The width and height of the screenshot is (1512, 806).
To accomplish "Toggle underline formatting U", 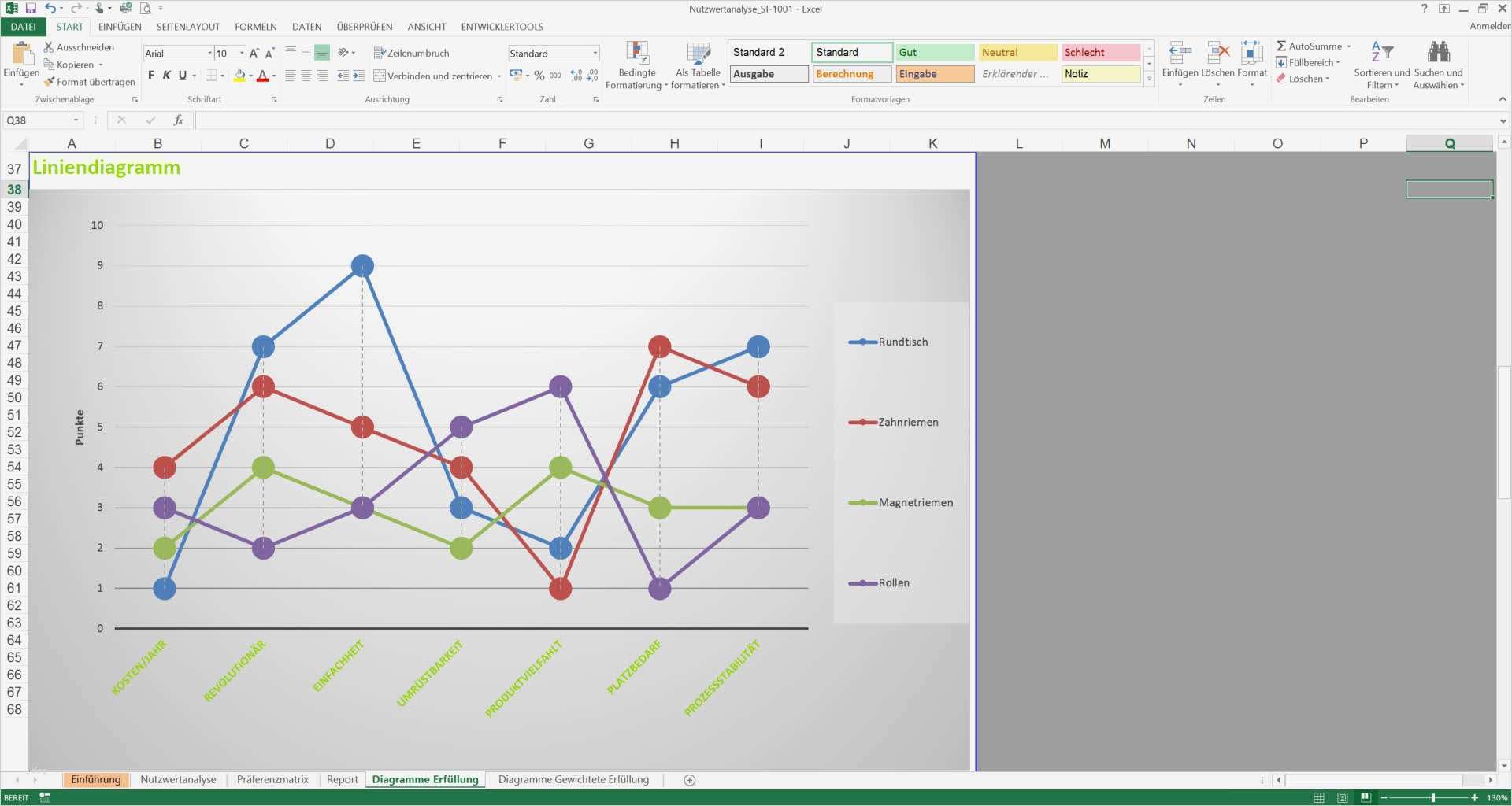I will (x=183, y=76).
